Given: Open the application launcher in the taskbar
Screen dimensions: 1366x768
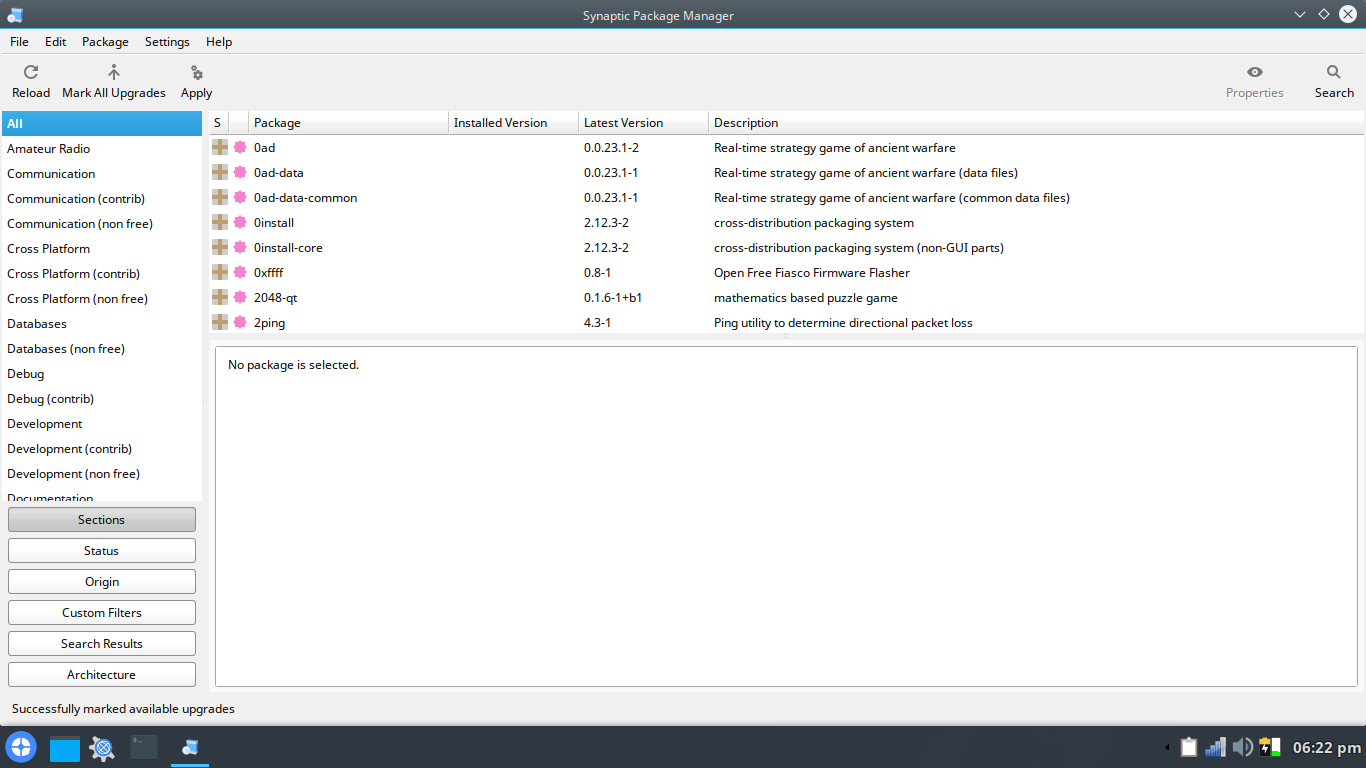Looking at the screenshot, I should point(21,747).
